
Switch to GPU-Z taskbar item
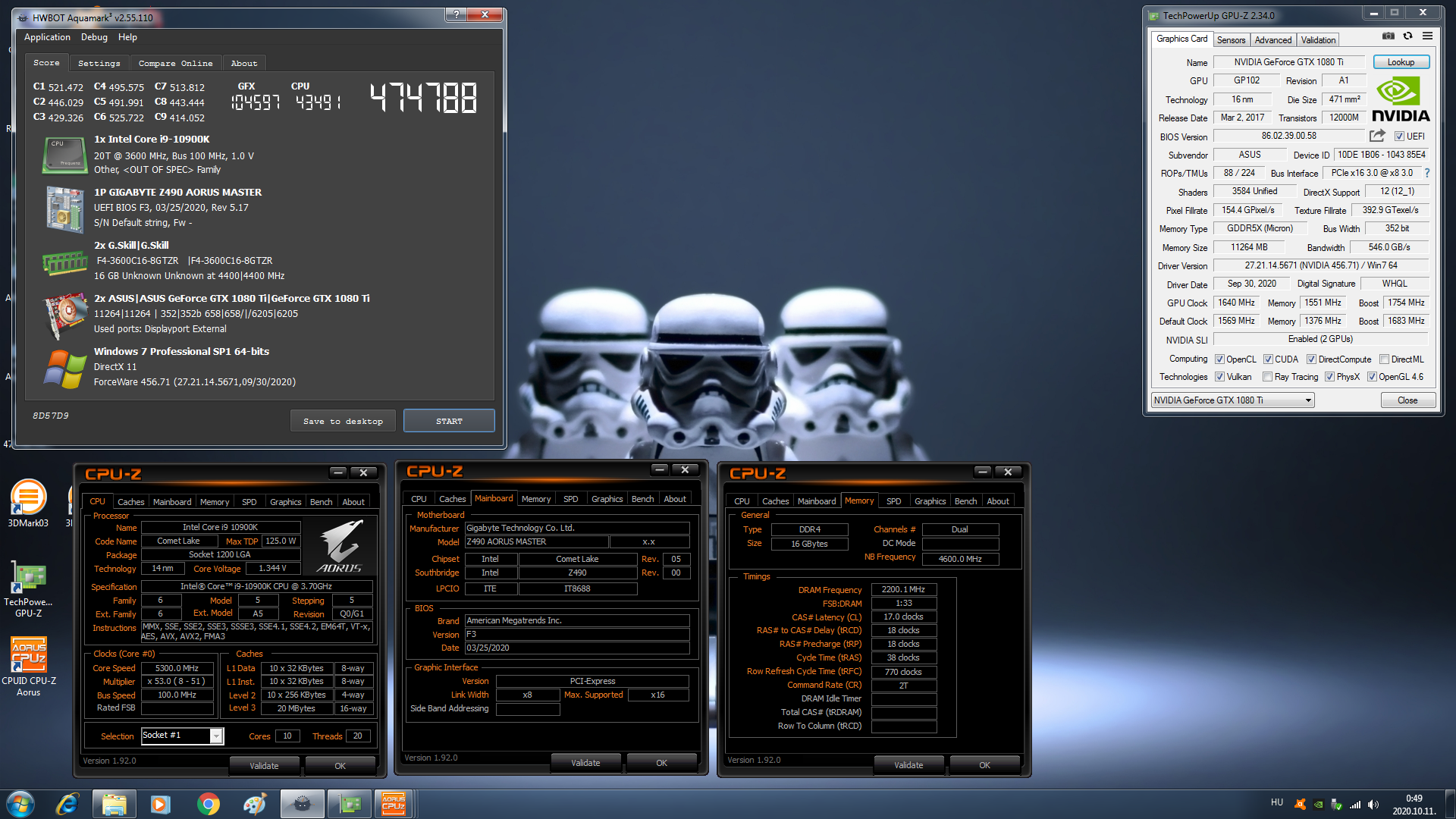349,804
